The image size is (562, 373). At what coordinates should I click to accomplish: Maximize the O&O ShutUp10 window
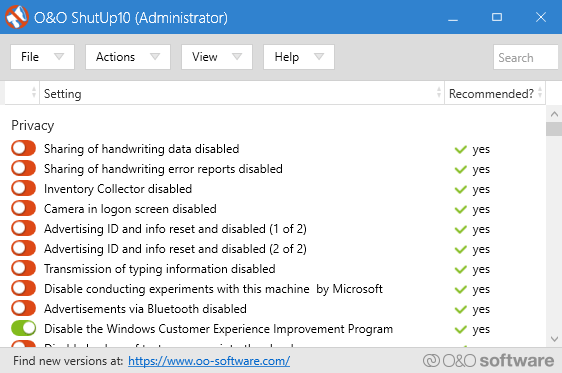click(x=497, y=17)
